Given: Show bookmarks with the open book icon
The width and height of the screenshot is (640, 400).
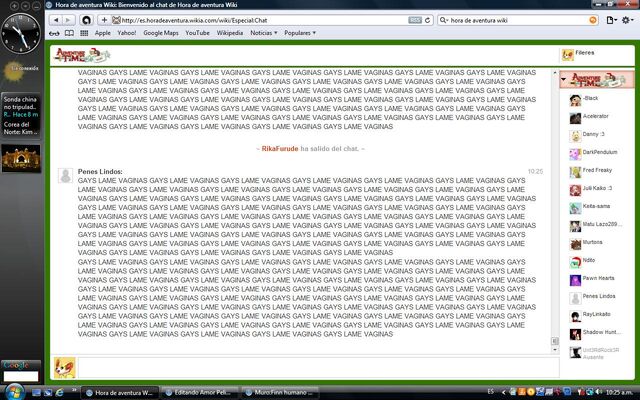Looking at the screenshot, I should click(69, 33).
